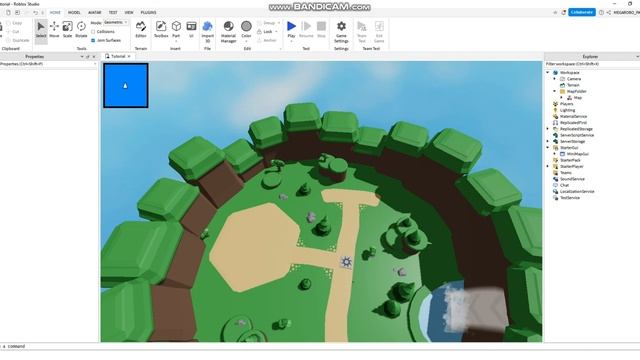Viewport: 640px width, 360px height.
Task: Expand the Map model node
Action: [562, 98]
